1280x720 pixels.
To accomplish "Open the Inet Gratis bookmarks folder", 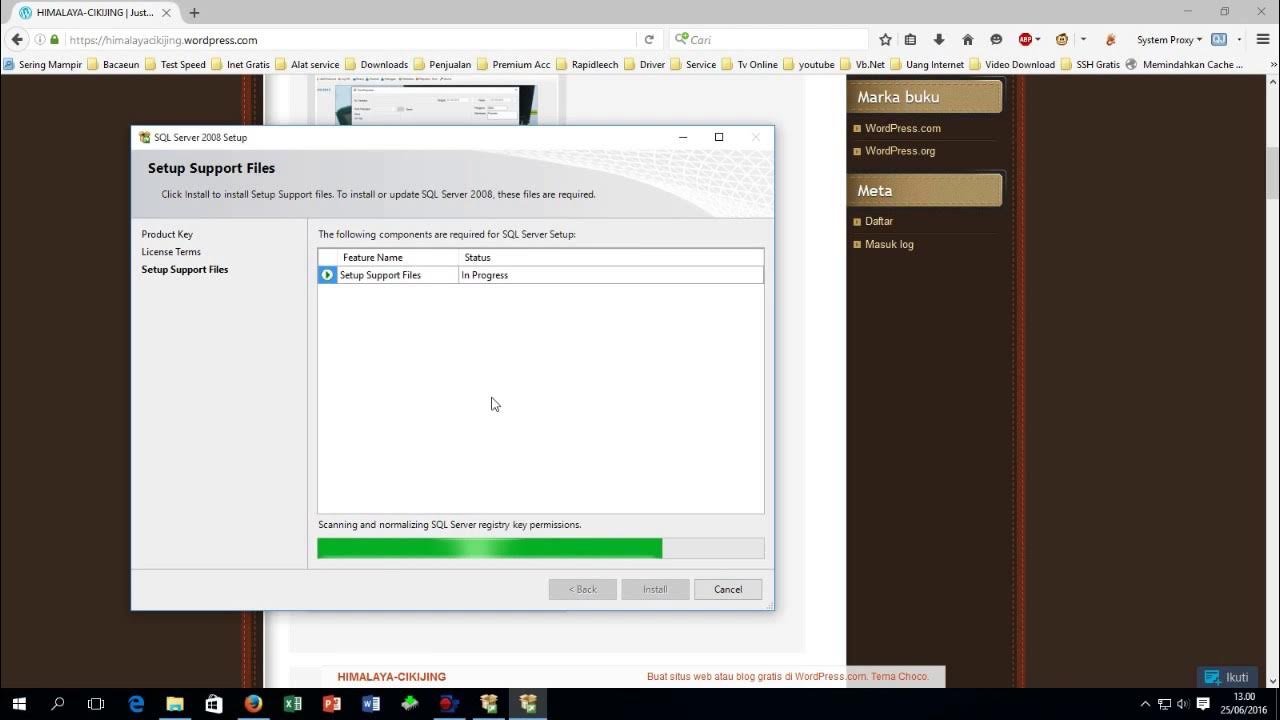I will tap(240, 64).
